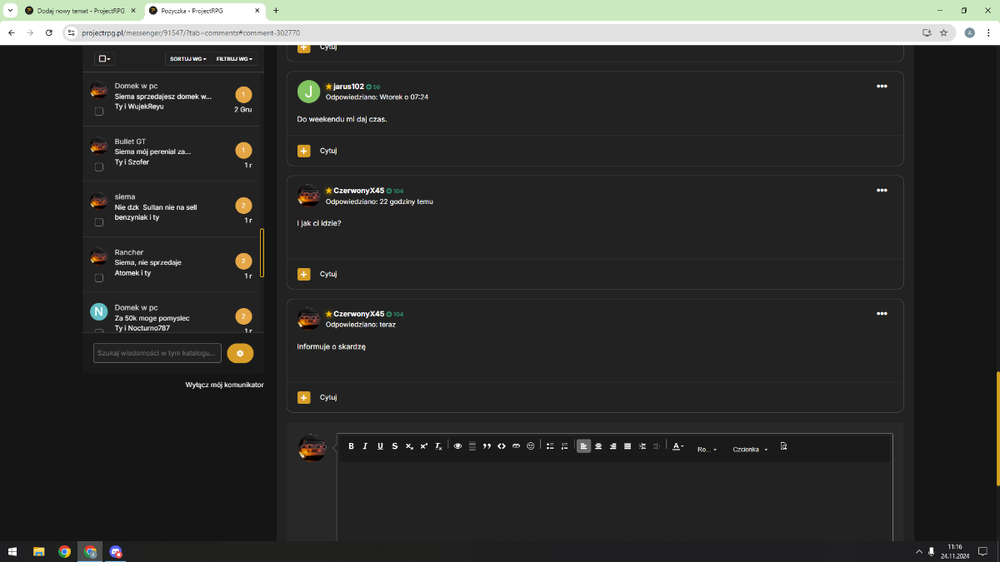Click the preview document icon in editor

click(784, 447)
